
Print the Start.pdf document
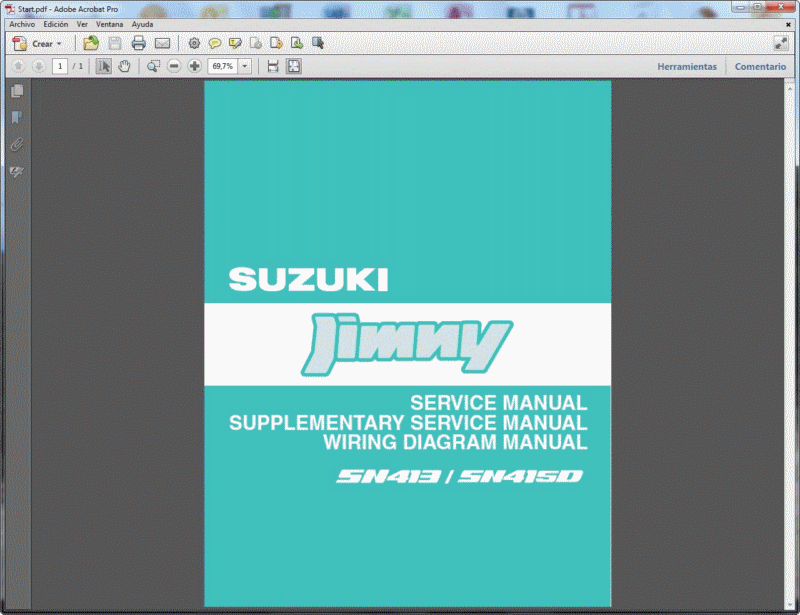pos(138,43)
